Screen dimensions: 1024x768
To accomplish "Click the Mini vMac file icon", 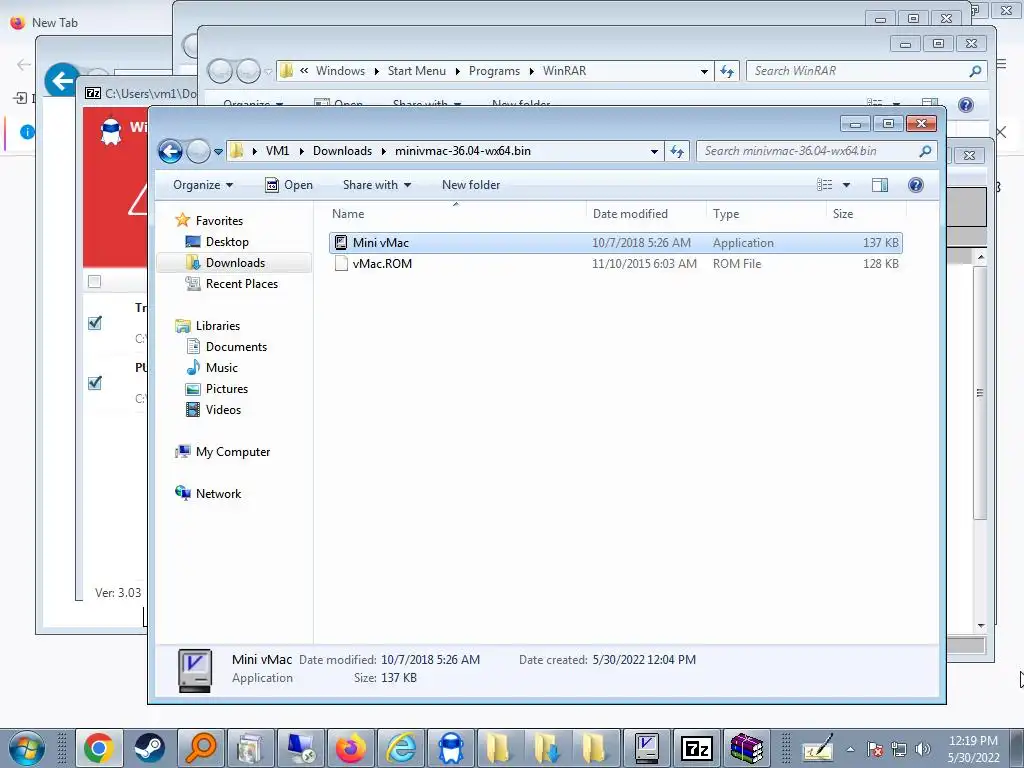I will click(341, 243).
